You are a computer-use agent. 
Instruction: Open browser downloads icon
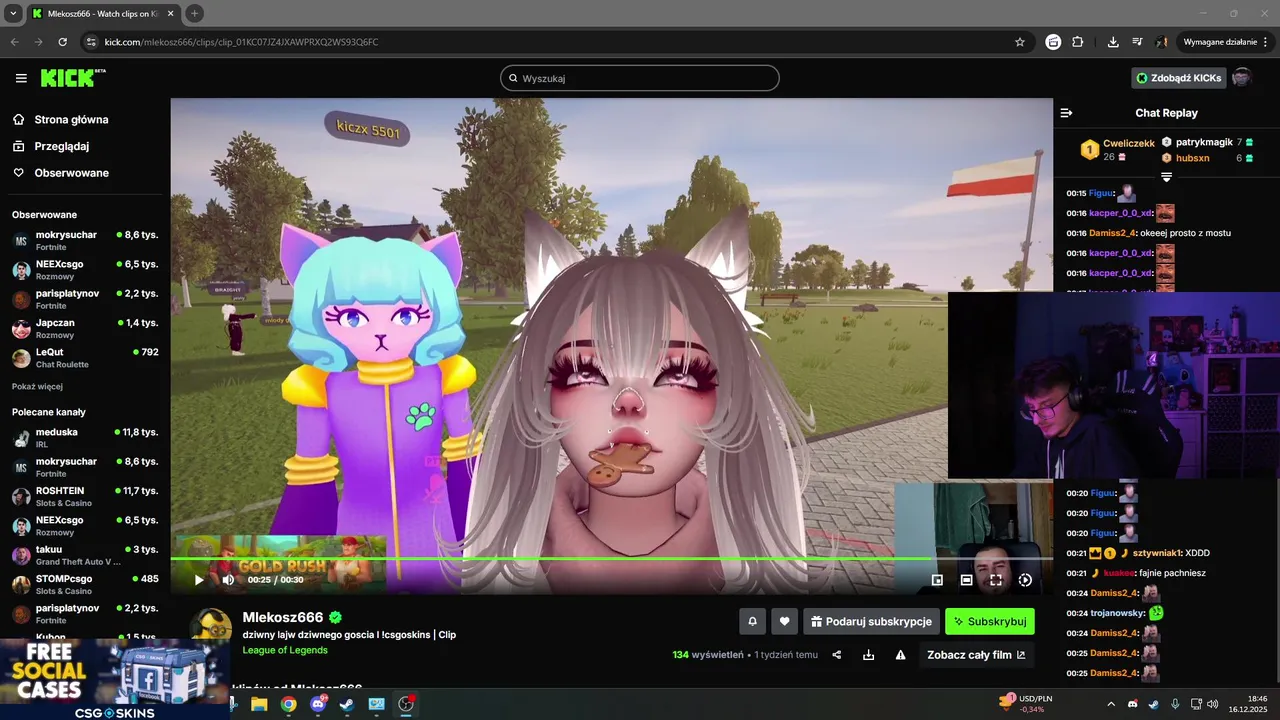click(1113, 42)
